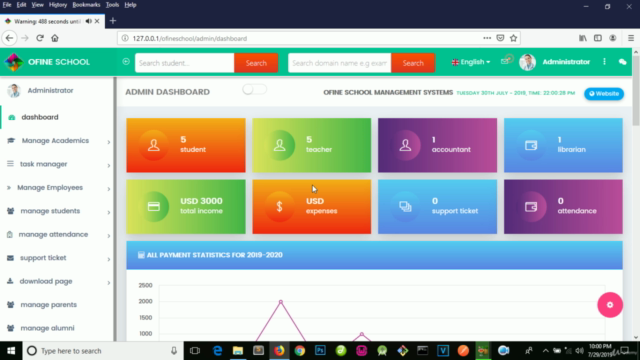The image size is (640, 360).
Task: Open a new browser tab with plus
Action: [113, 21]
